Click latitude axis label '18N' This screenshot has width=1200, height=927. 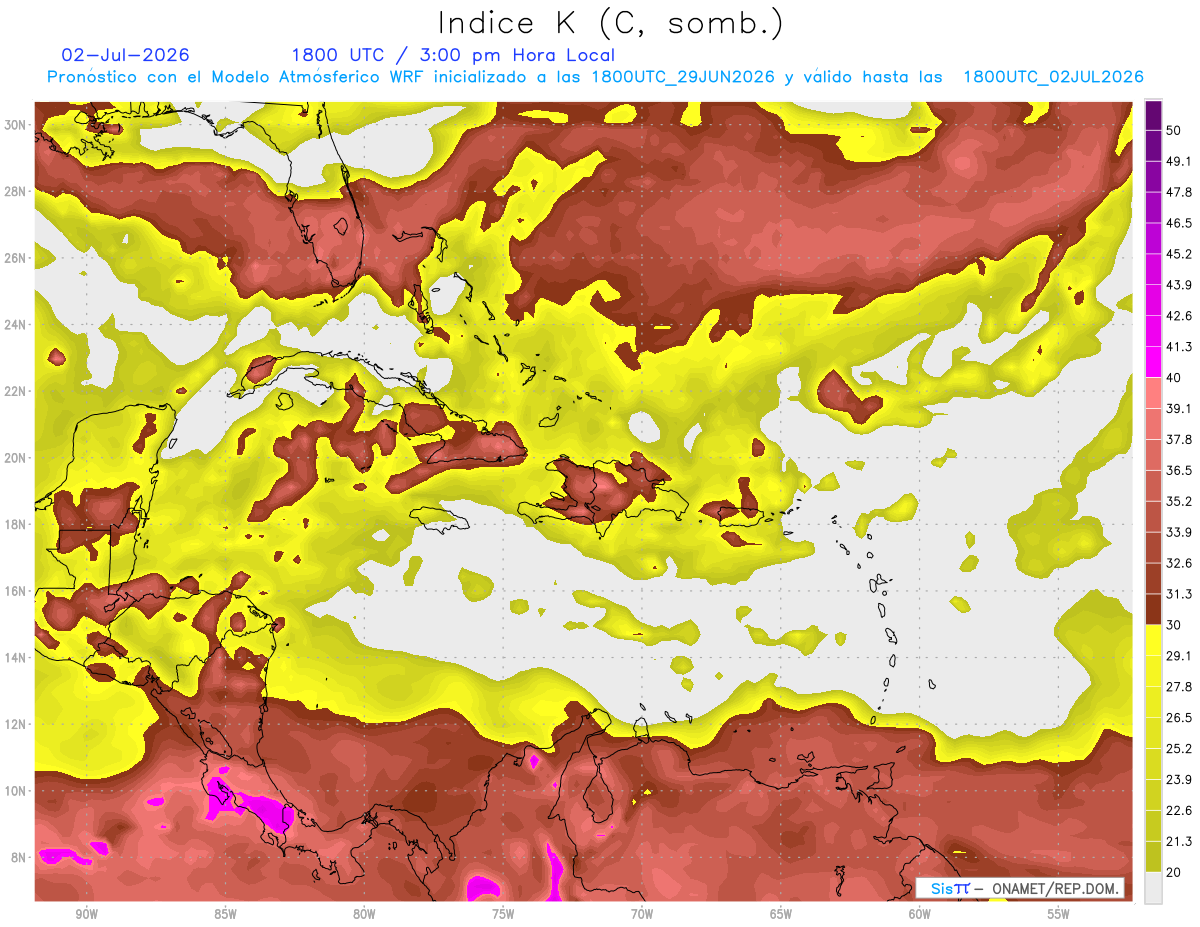click(x=16, y=524)
